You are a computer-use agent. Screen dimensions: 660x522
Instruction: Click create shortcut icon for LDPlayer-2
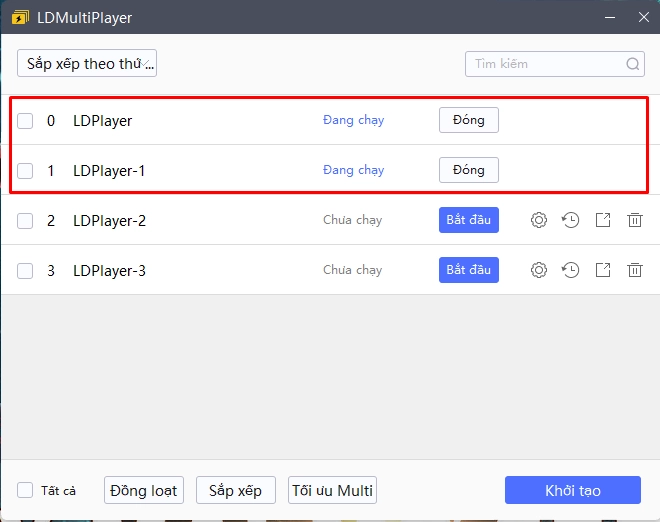coord(603,220)
